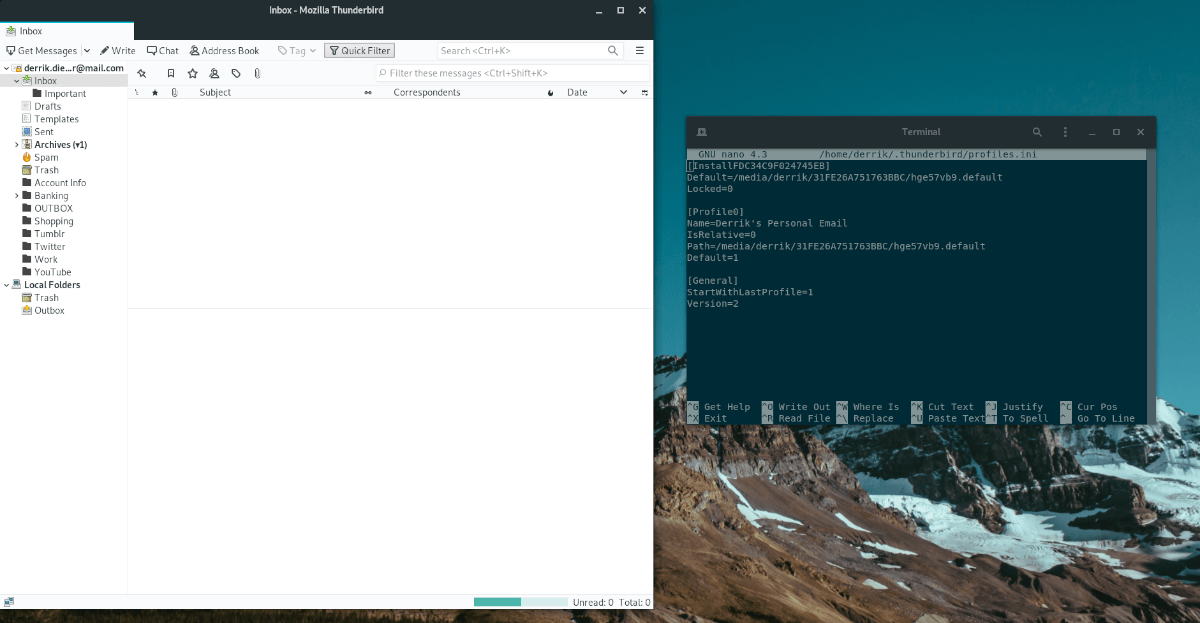Image resolution: width=1200 pixels, height=623 pixels.
Task: Expand the Archives folder
Action: click(x=18, y=144)
